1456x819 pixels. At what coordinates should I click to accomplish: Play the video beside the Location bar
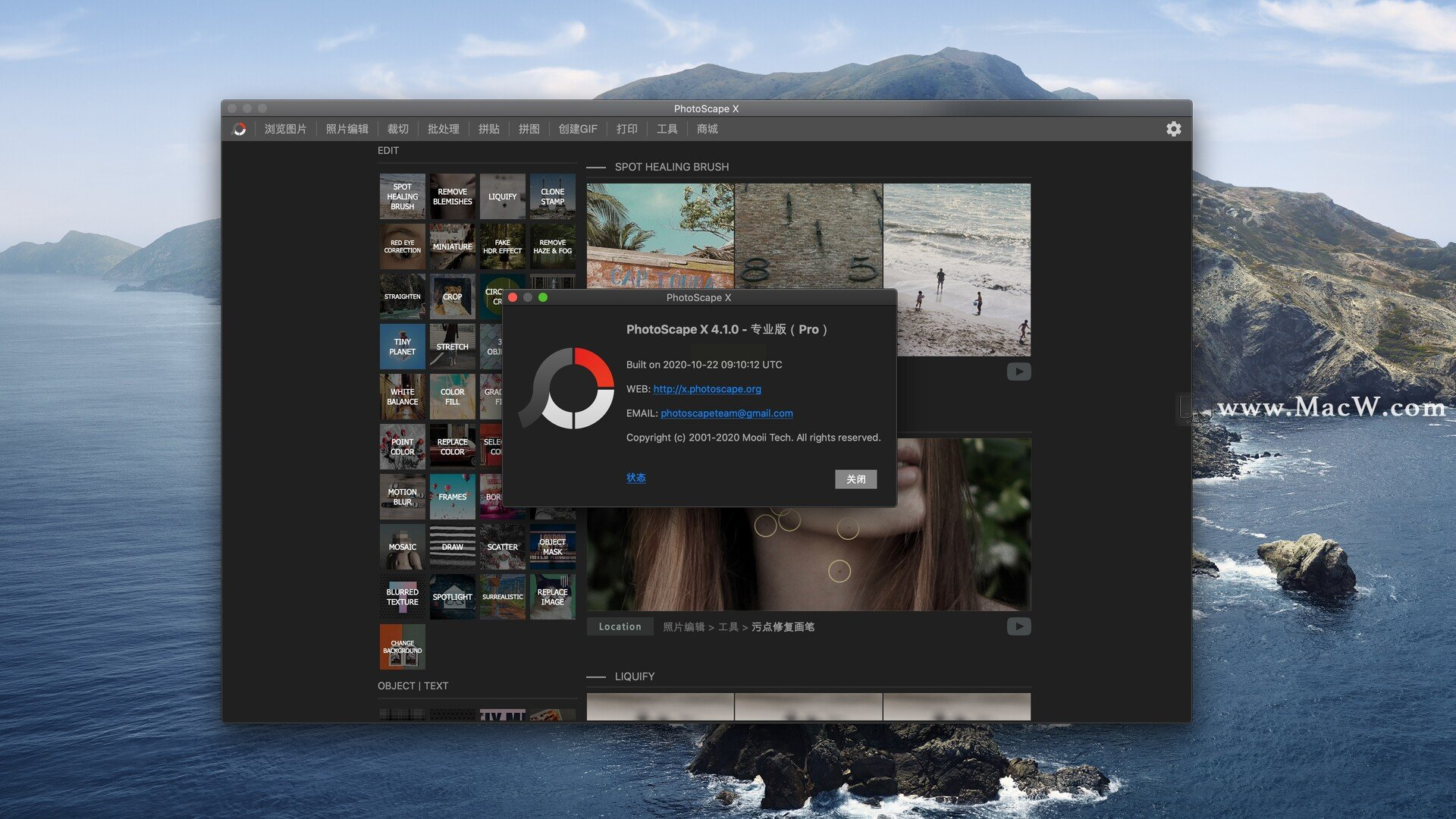[1018, 626]
